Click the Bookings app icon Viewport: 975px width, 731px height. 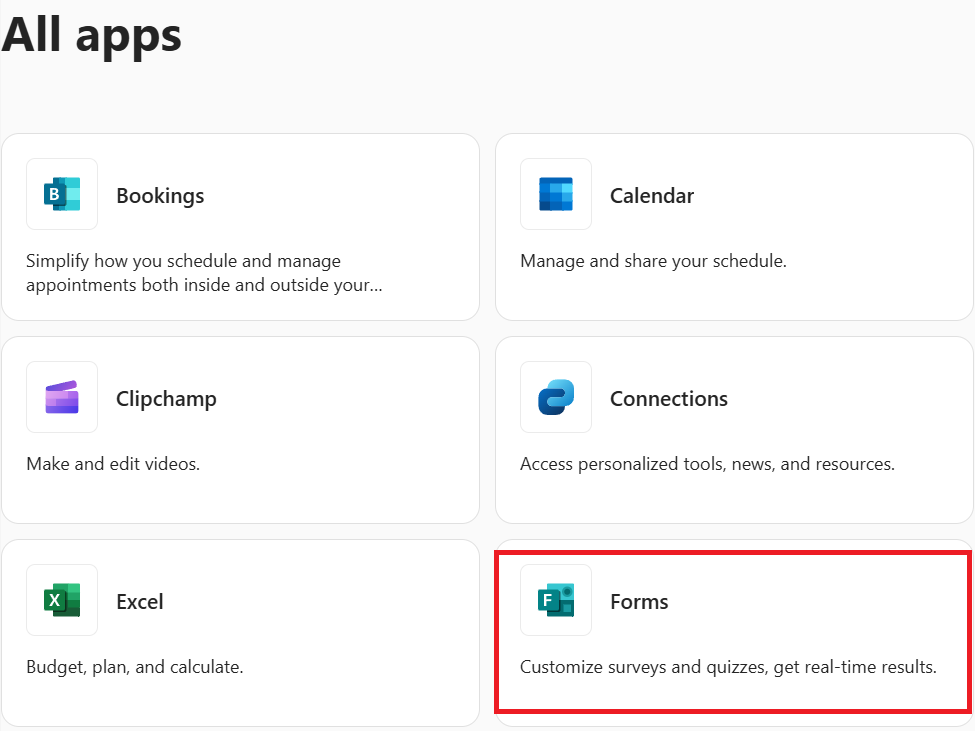click(62, 194)
